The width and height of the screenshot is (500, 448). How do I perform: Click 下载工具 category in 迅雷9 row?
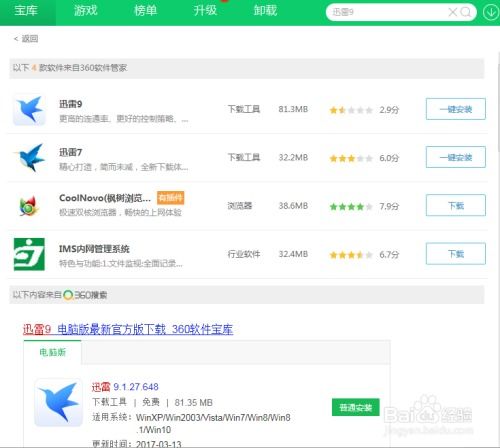[244, 109]
